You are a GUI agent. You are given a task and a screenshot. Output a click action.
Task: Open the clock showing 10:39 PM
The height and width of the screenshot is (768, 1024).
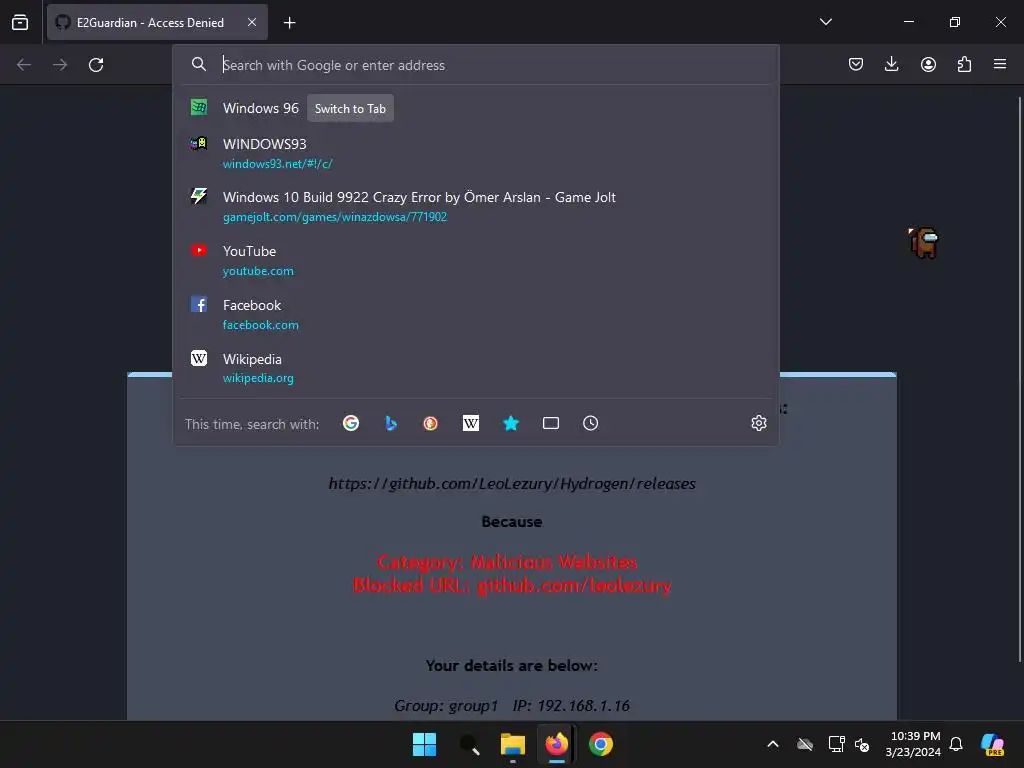pyautogui.click(x=913, y=744)
